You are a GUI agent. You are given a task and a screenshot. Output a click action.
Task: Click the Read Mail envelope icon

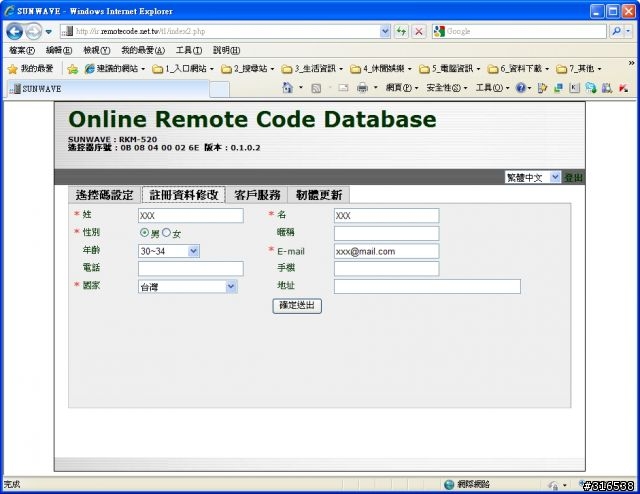[343, 88]
